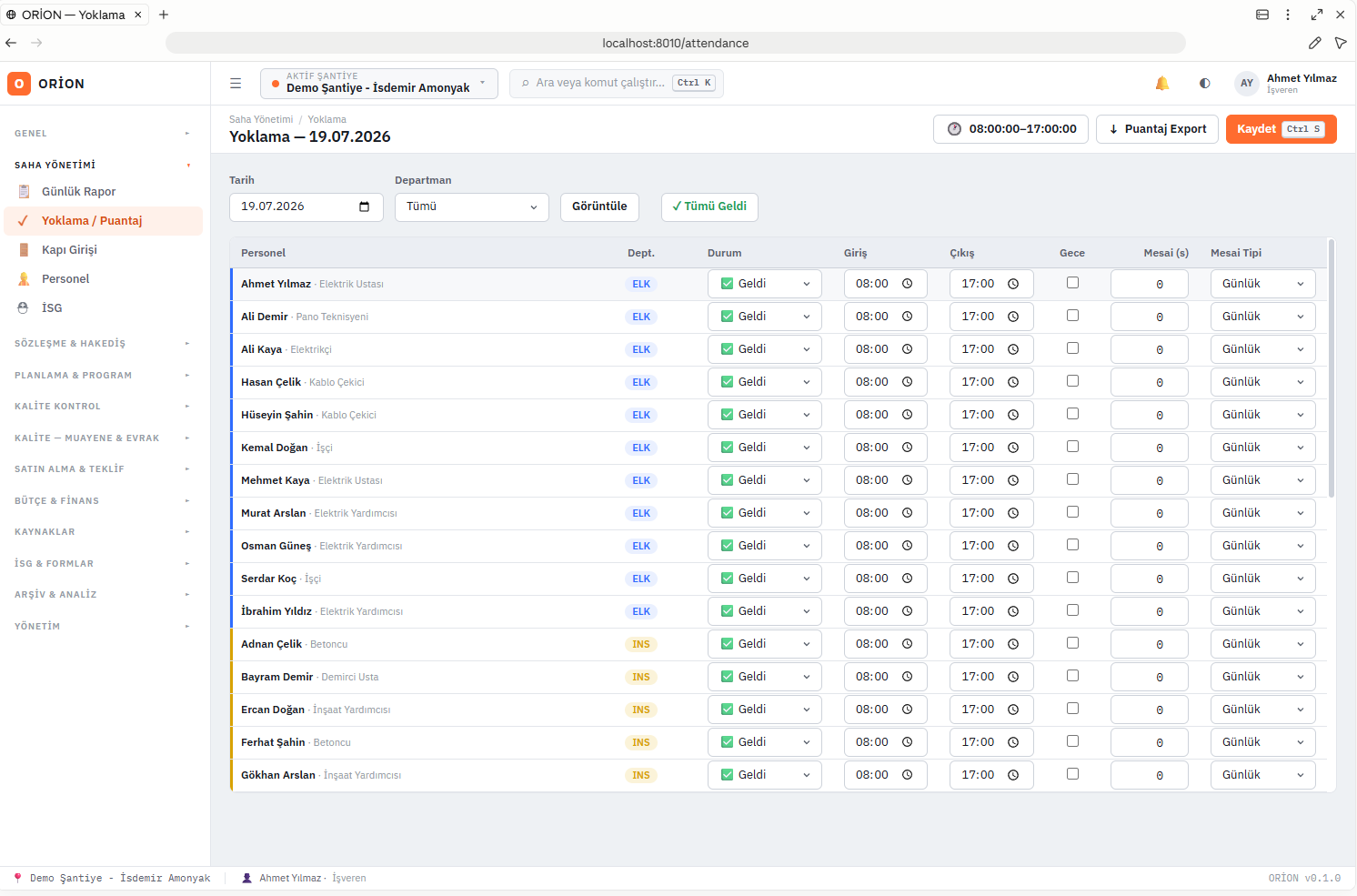This screenshot has height=896, width=1357.
Task: Click clock icon in Murat Arslan Çıkış
Action: (1013, 513)
